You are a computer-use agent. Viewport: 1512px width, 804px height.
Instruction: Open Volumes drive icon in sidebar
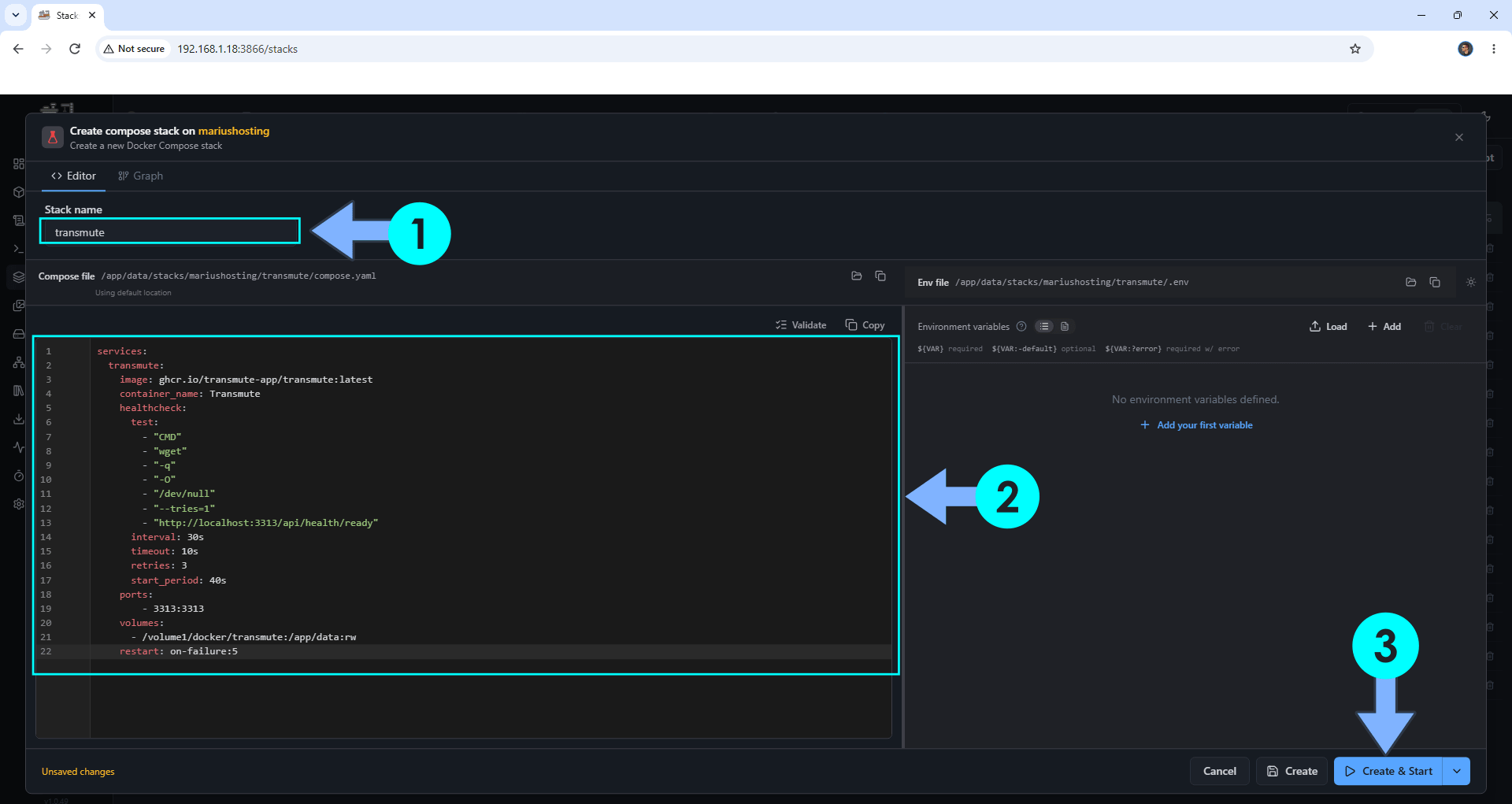click(19, 334)
